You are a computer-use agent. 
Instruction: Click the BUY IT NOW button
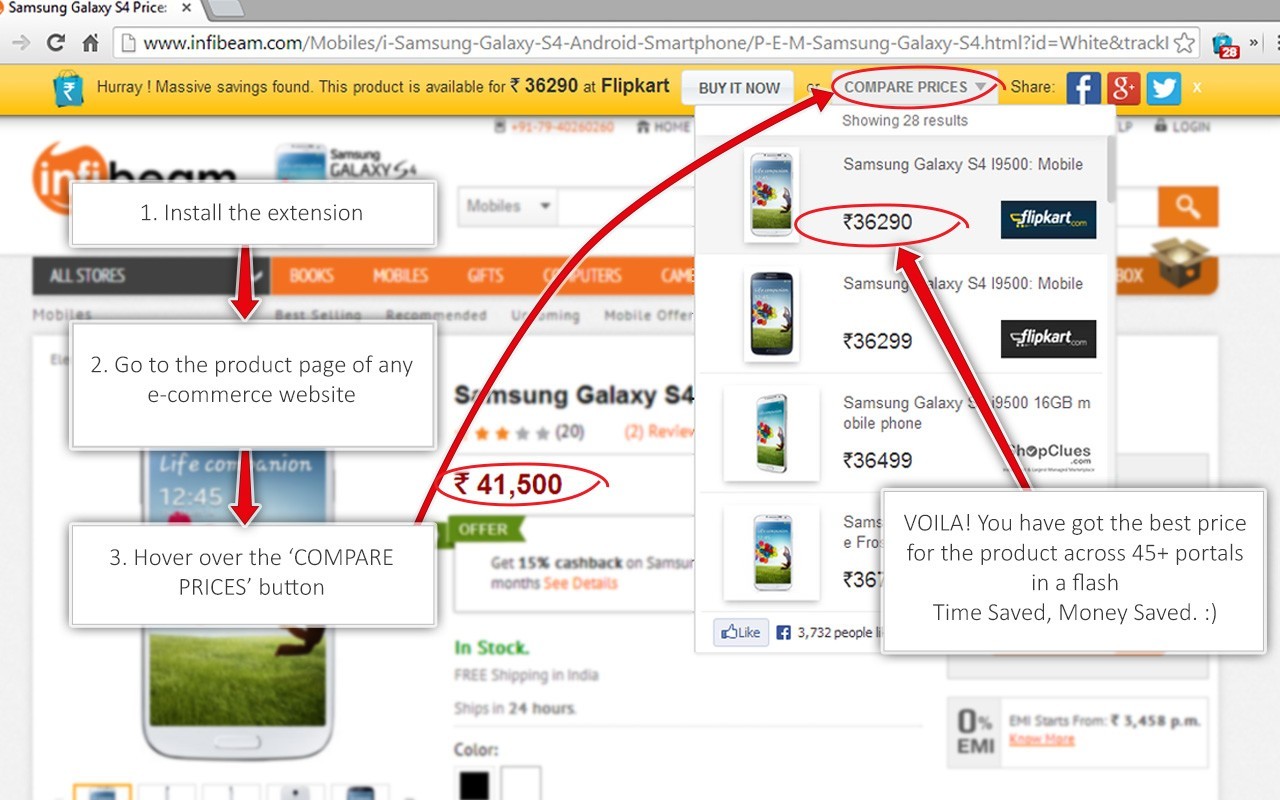click(738, 88)
